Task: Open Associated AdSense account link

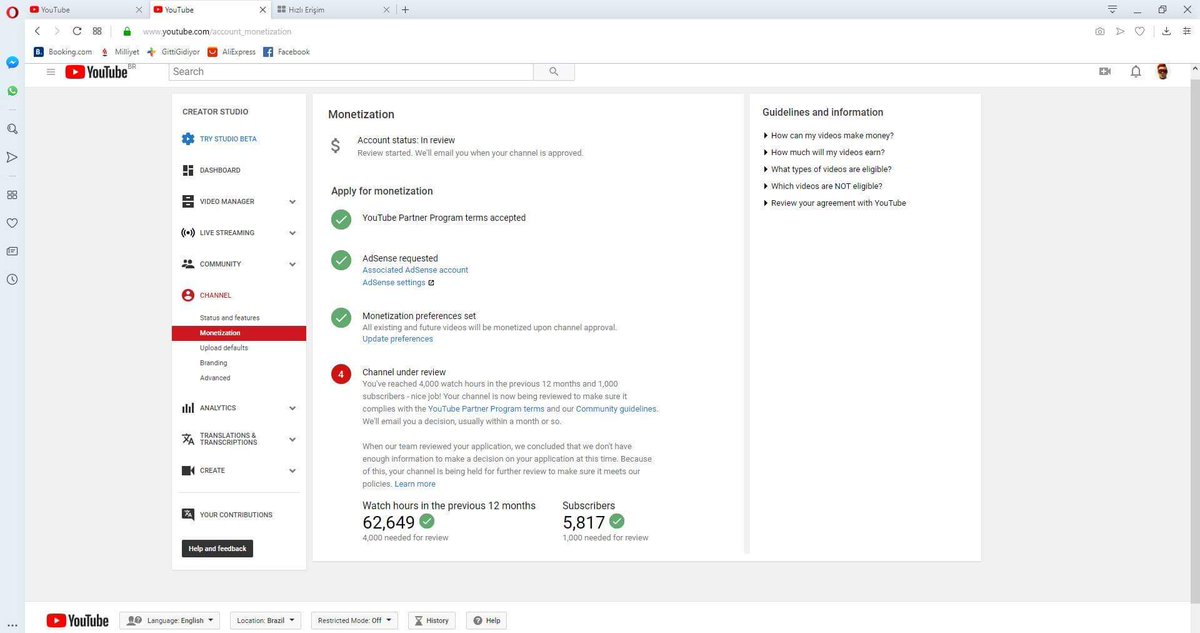Action: pyautogui.click(x=415, y=270)
